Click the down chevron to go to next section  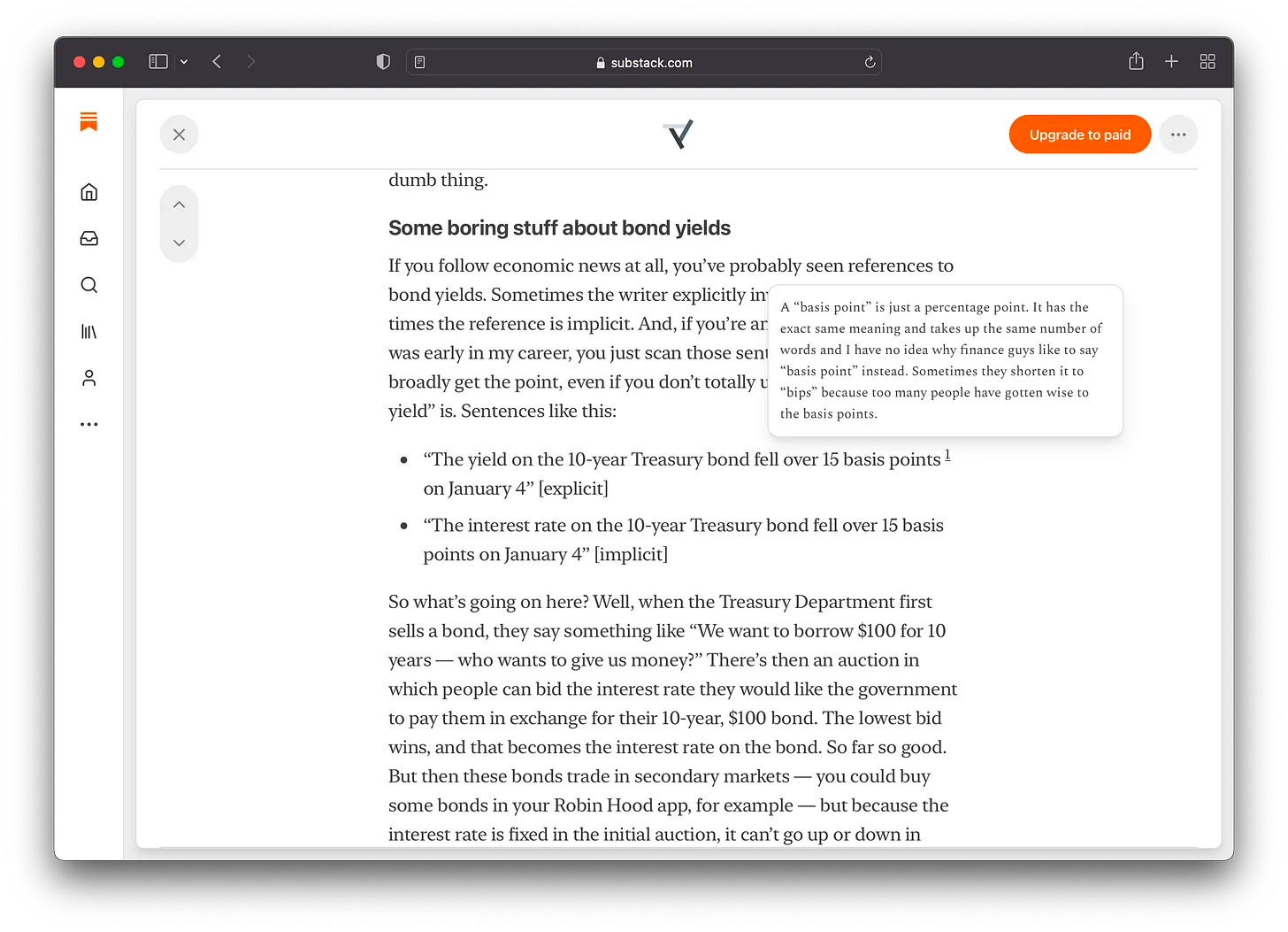(x=179, y=243)
